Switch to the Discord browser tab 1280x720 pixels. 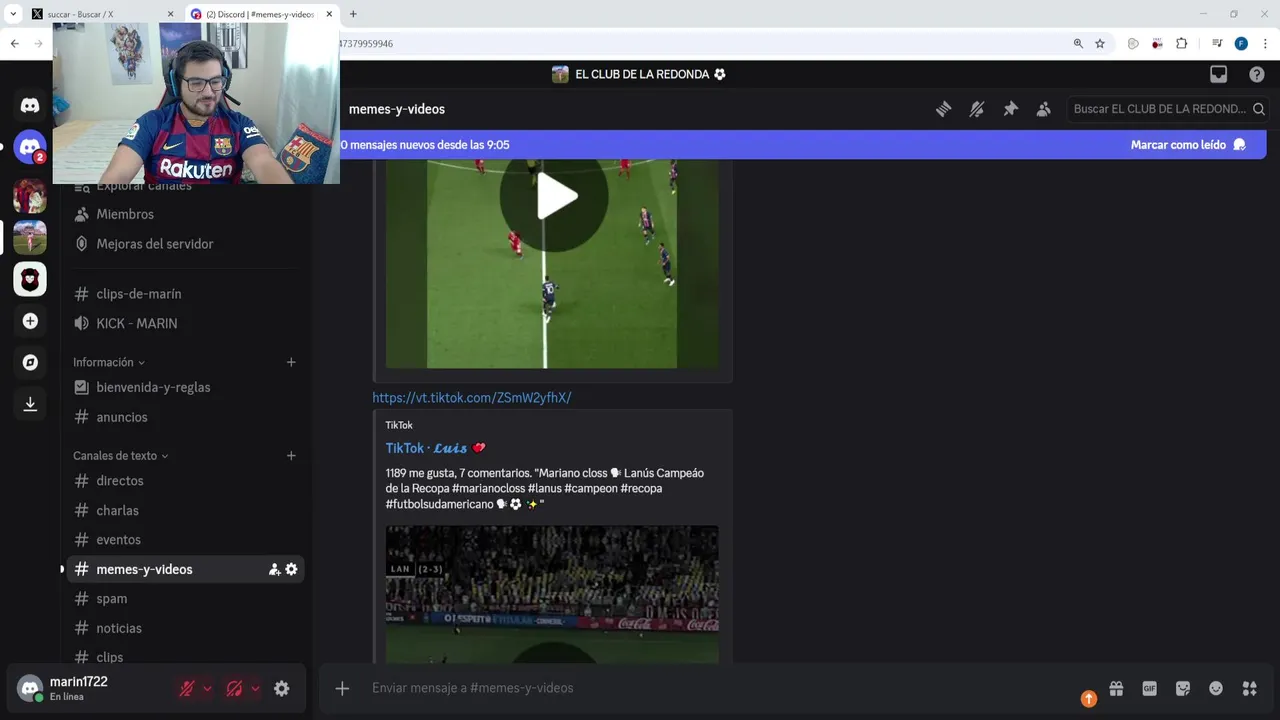point(262,14)
